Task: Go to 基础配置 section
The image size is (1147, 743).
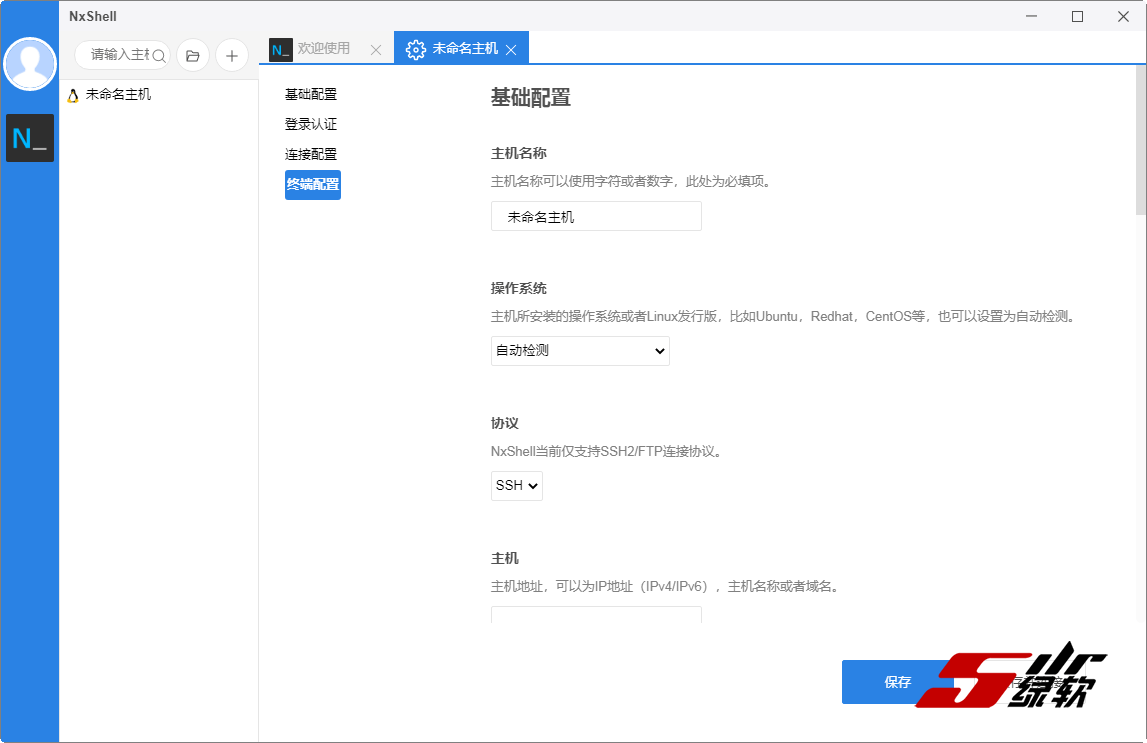Action: 311,94
